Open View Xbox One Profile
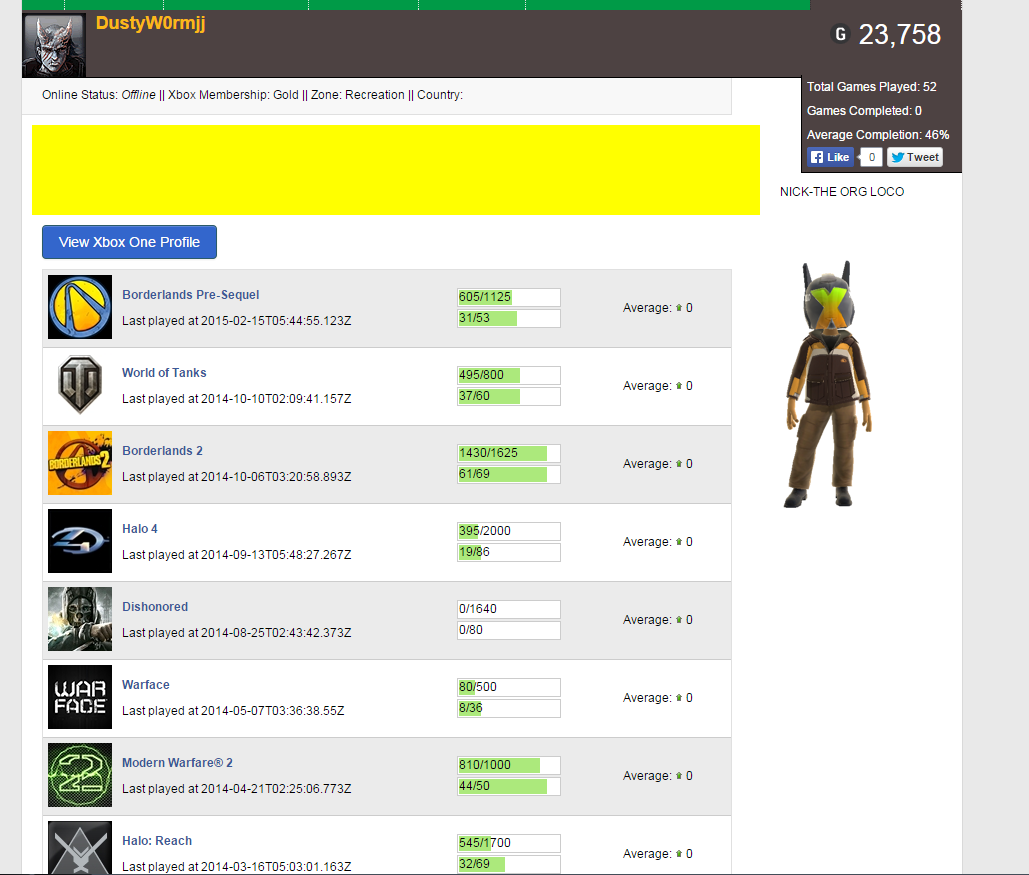 point(129,242)
